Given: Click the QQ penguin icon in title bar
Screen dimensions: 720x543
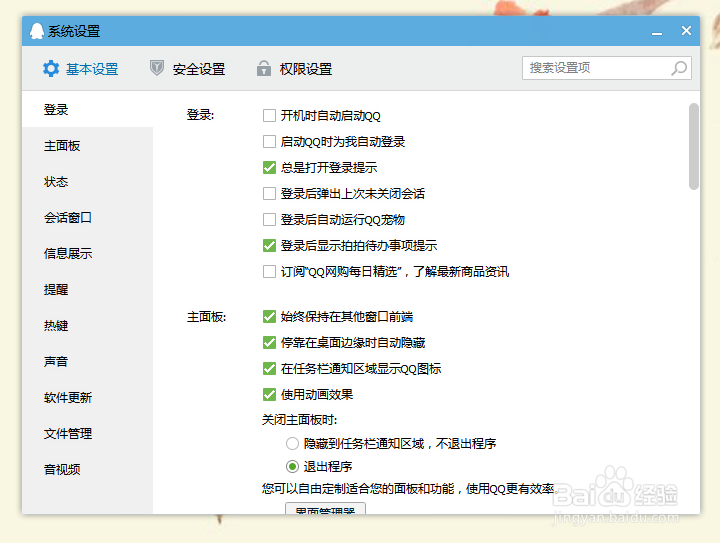Looking at the screenshot, I should point(37,31).
